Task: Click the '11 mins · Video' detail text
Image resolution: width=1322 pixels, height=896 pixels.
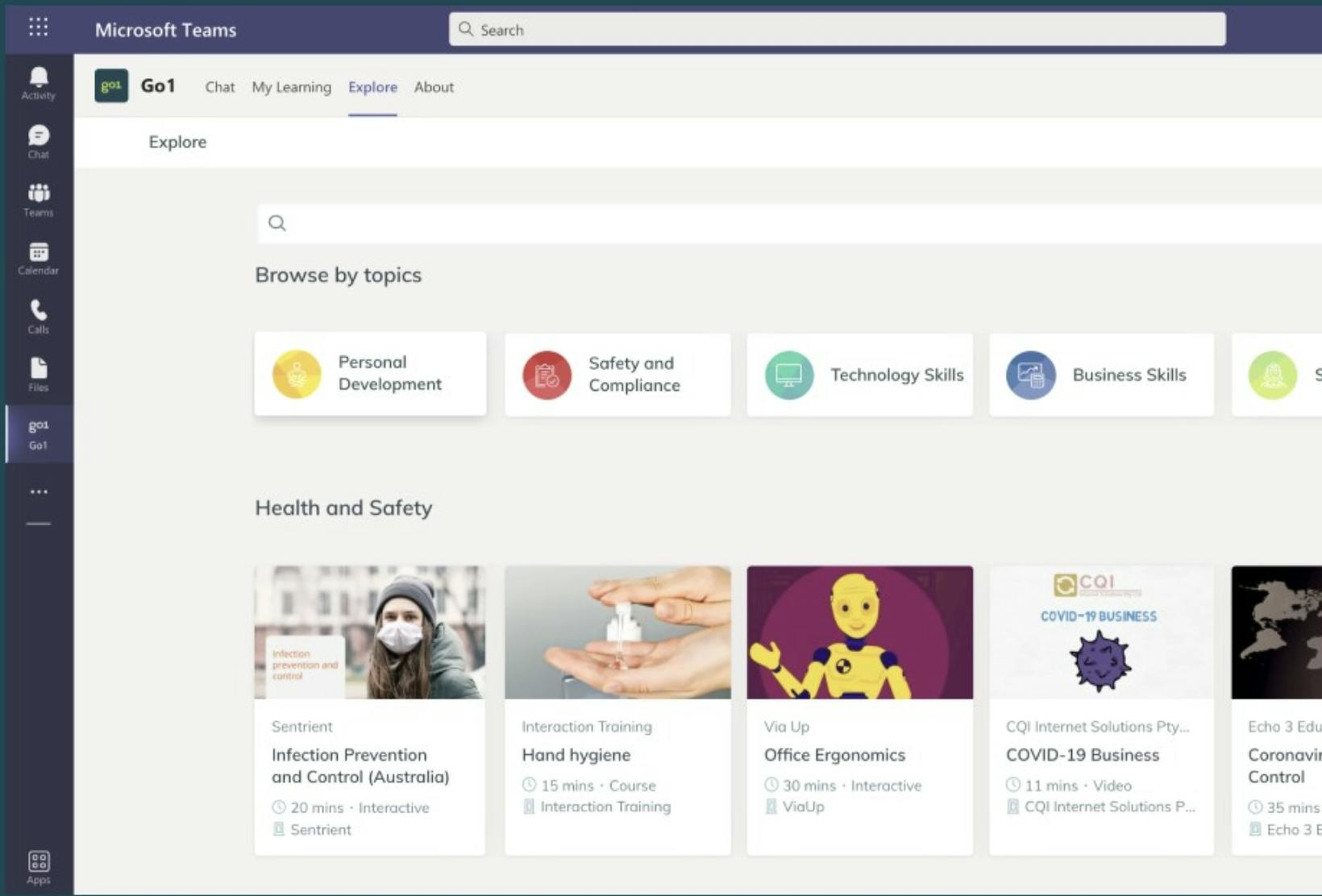Action: 1069,786
